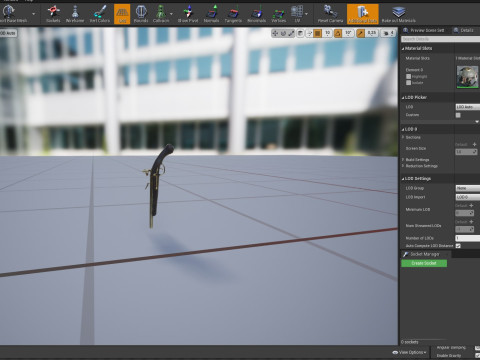Viewport: 480px width, 360px height.
Task: Open Base Mesh dropdown arrow
Action: coord(33,14)
